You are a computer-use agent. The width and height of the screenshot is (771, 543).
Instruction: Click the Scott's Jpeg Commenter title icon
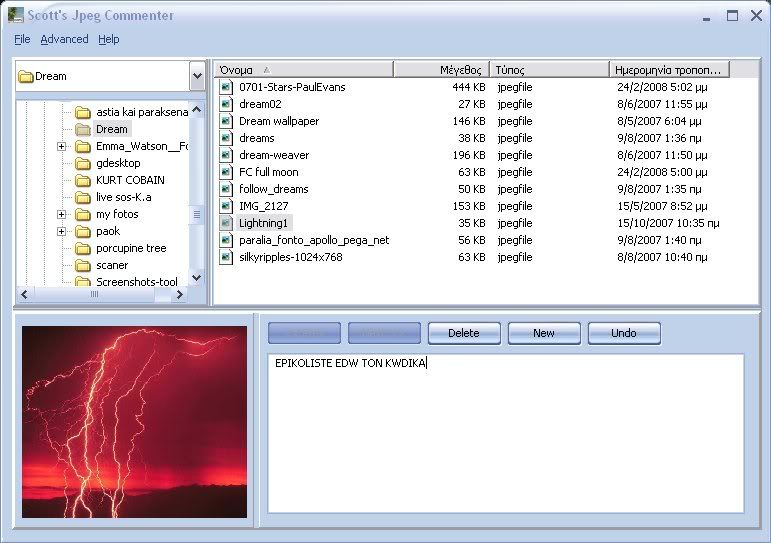point(16,15)
